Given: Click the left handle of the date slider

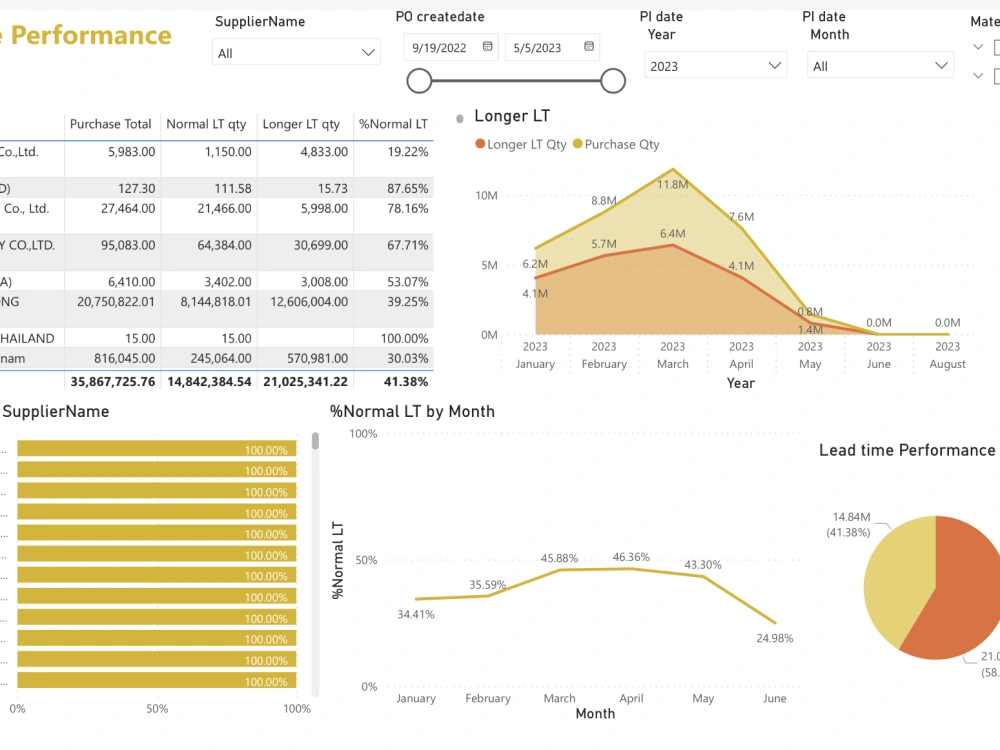Looking at the screenshot, I should coord(421,80).
